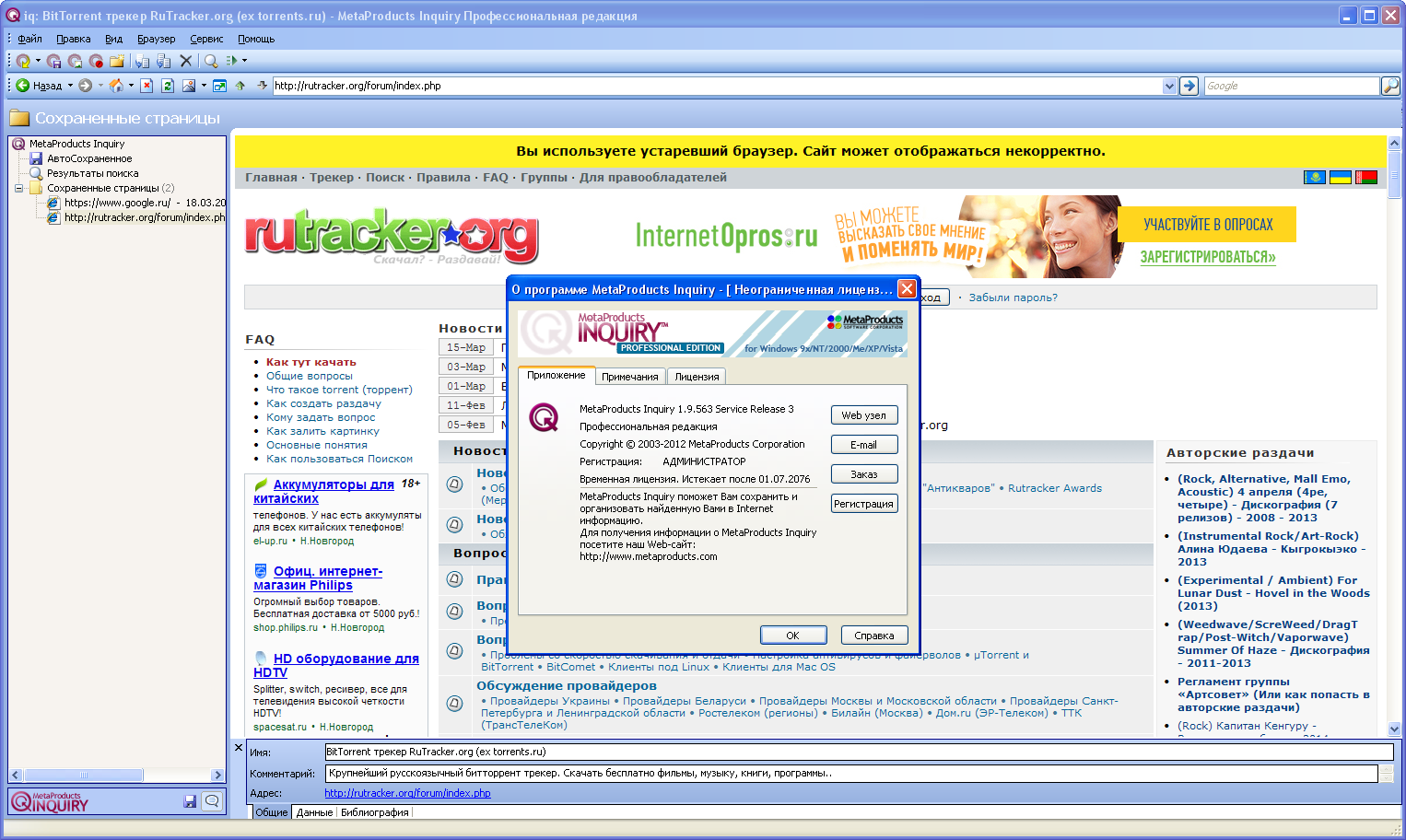Click the web page scroll-down arrow
Viewport: 1406px width, 840px height.
(x=1394, y=729)
